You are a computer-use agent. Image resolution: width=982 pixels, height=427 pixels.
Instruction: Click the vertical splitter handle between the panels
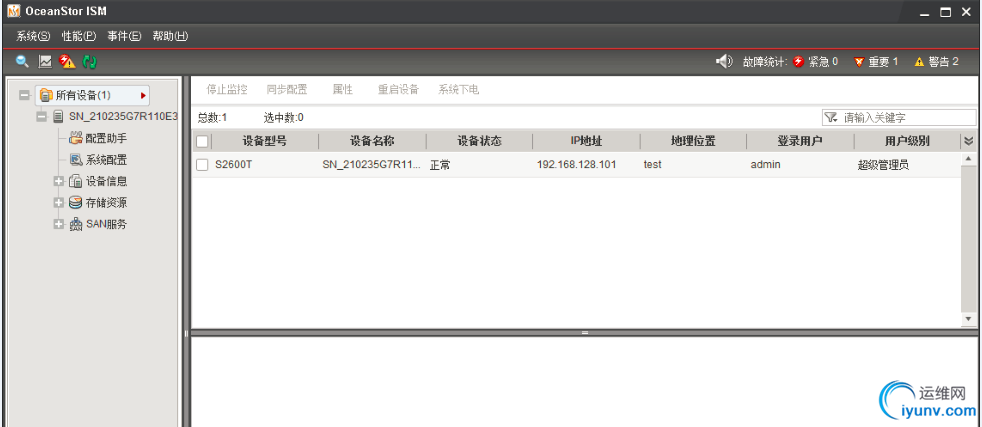click(186, 333)
